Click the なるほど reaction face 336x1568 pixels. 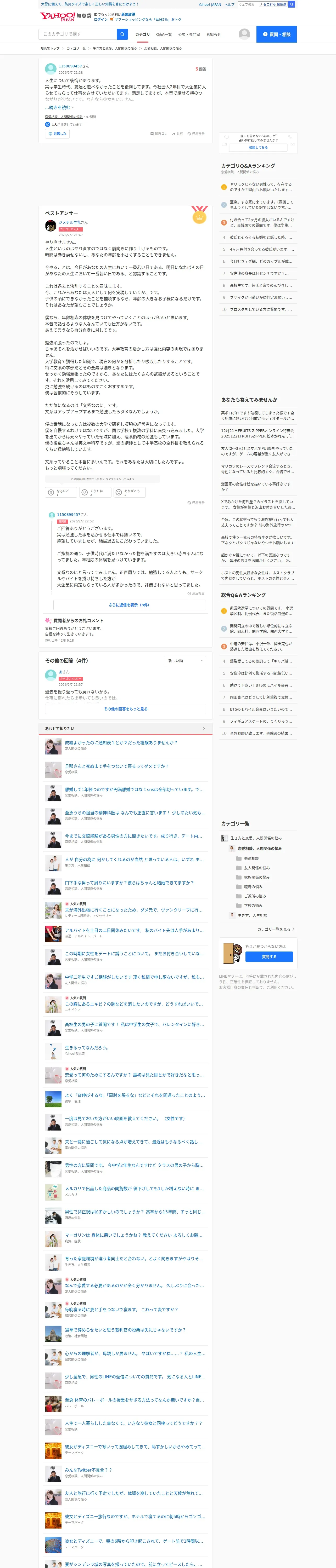tap(51, 492)
